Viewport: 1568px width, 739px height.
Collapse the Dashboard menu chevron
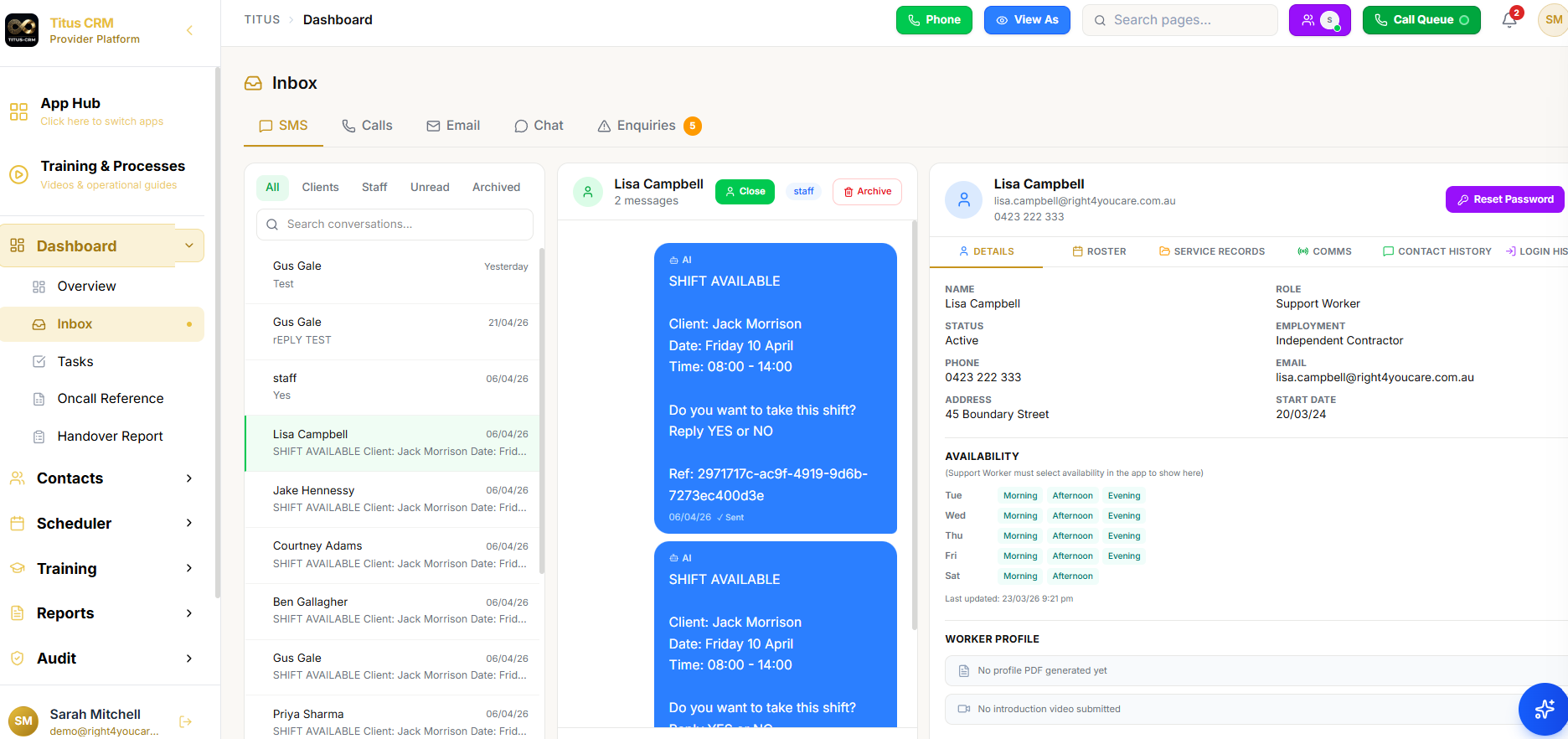pos(189,245)
